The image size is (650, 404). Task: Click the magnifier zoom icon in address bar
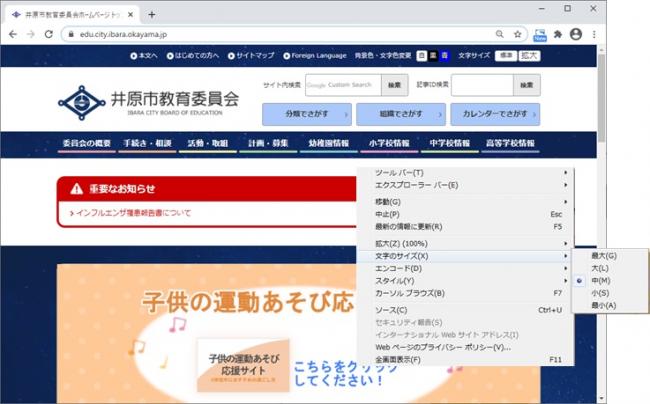coord(500,34)
